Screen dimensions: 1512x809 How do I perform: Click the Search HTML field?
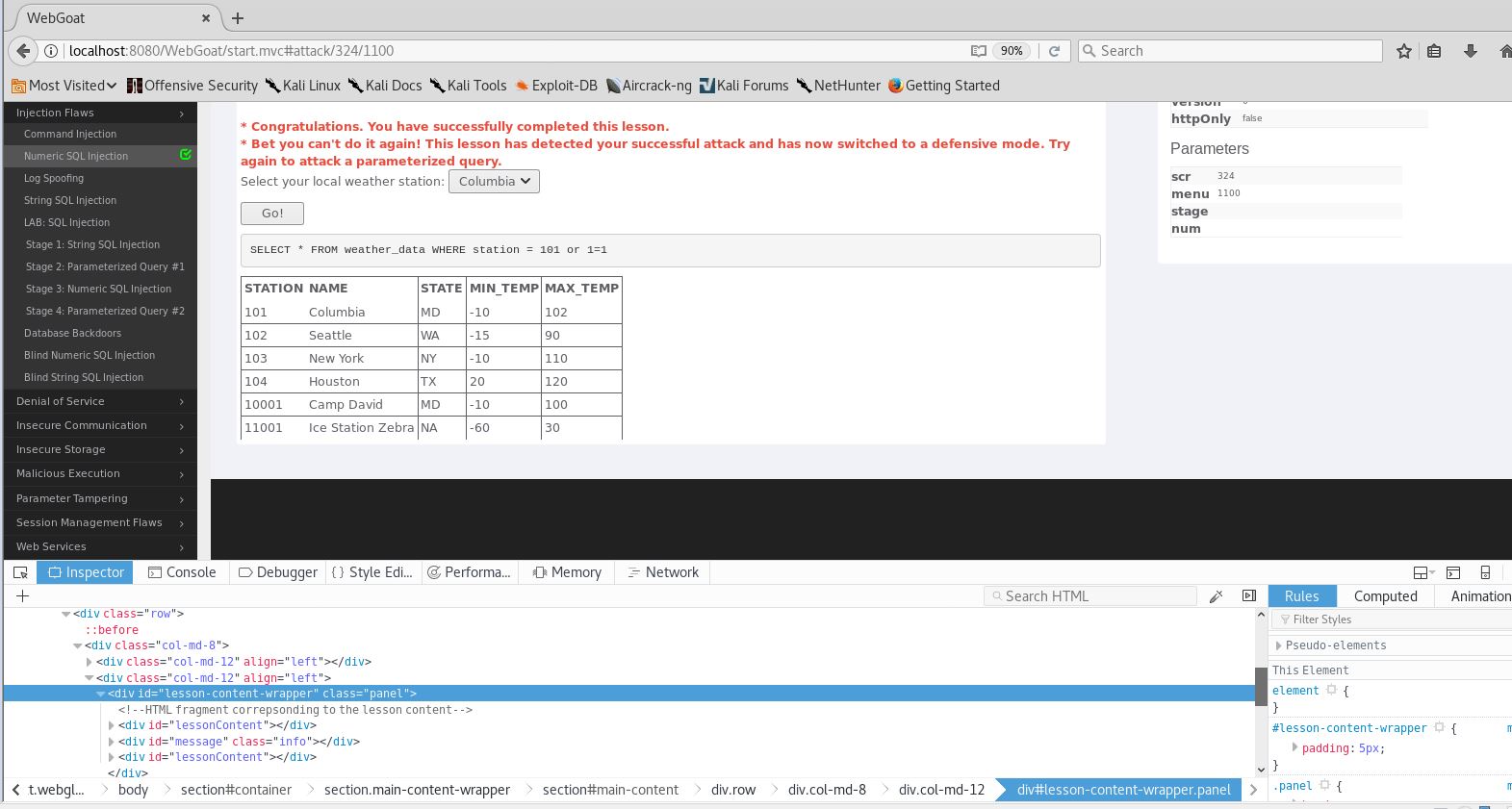(x=1089, y=596)
